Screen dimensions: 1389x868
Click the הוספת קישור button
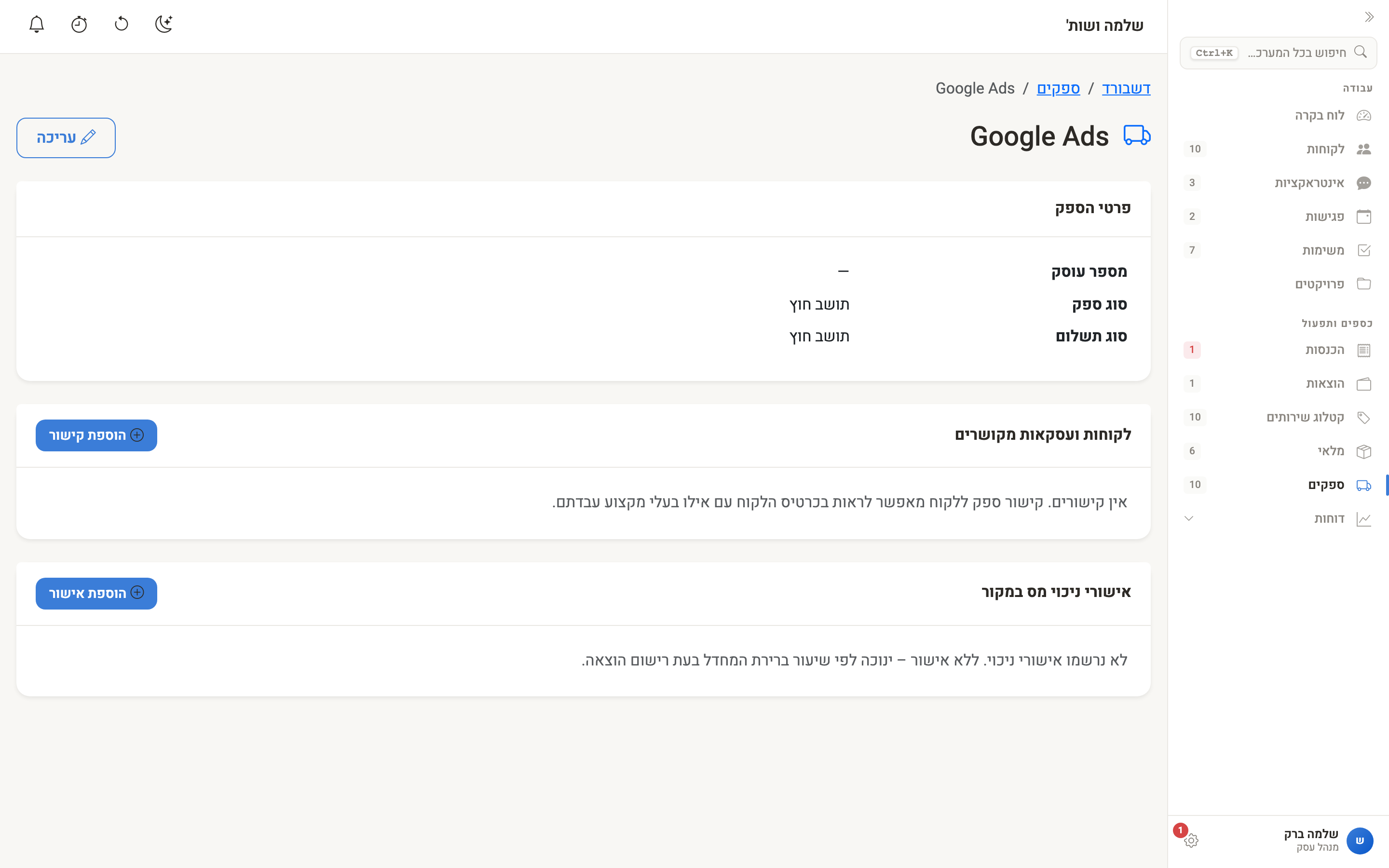96,435
